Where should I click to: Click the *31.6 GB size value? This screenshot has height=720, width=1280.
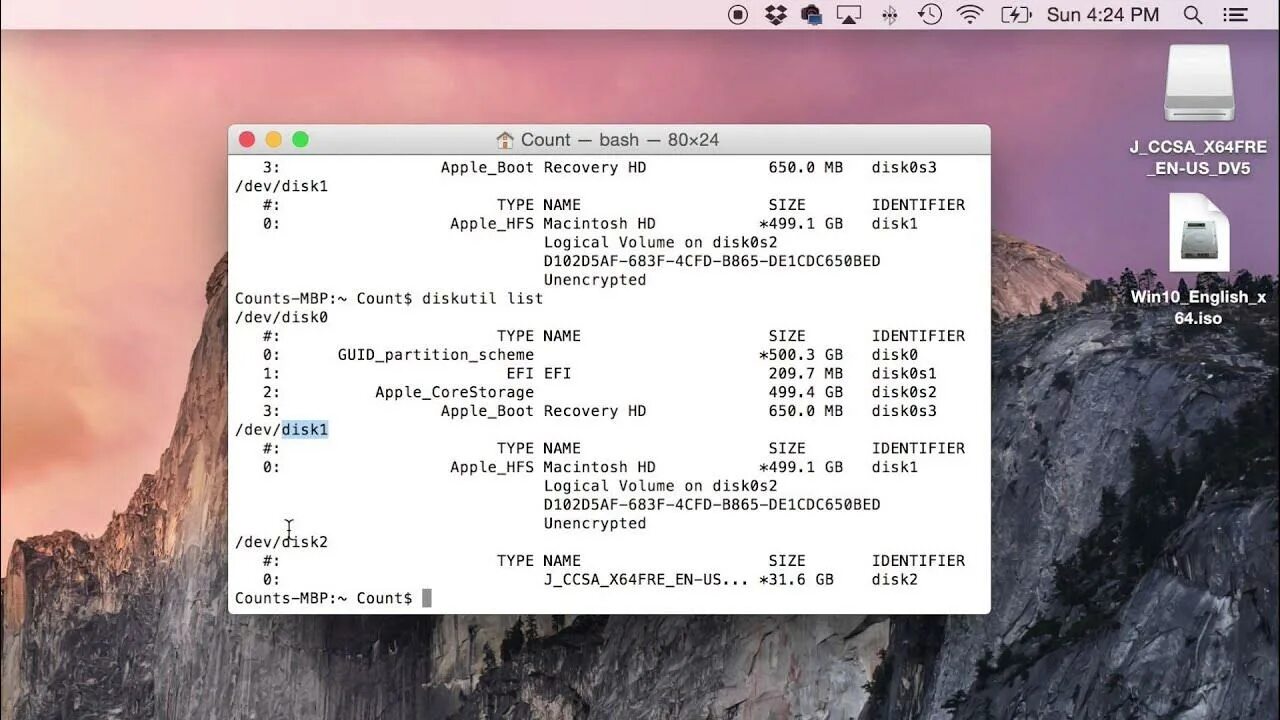pos(796,580)
